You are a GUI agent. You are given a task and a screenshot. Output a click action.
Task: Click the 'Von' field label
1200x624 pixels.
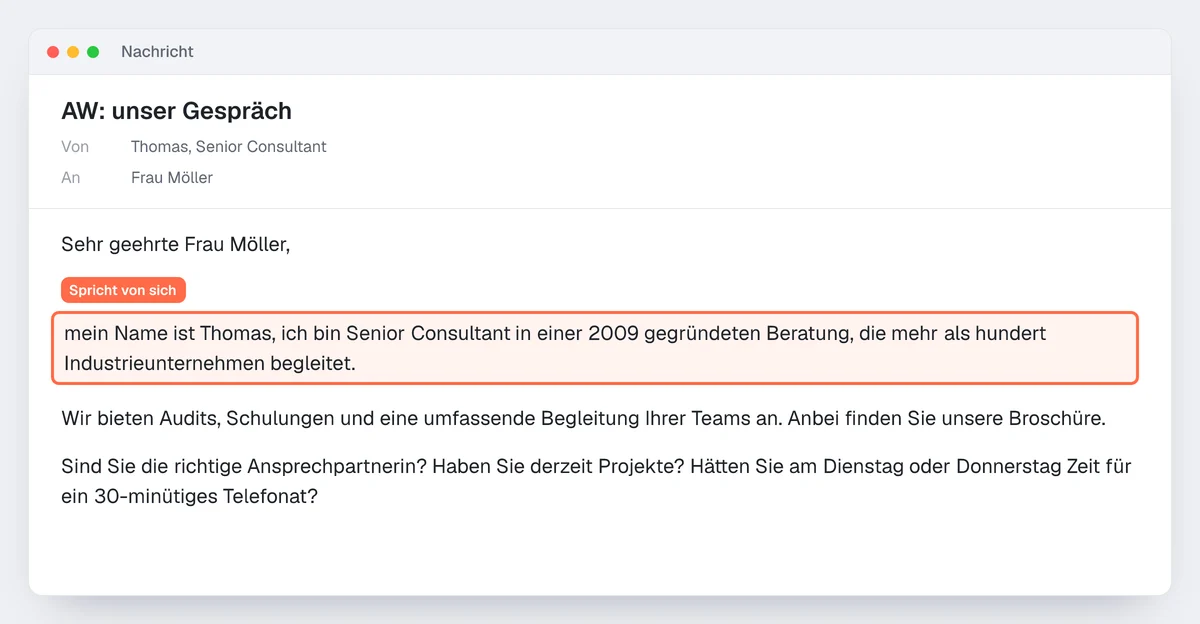pyautogui.click(x=75, y=147)
